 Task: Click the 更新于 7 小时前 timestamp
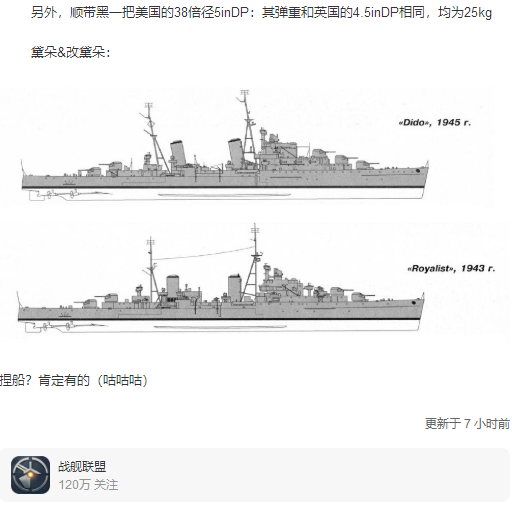pyautogui.click(x=467, y=424)
